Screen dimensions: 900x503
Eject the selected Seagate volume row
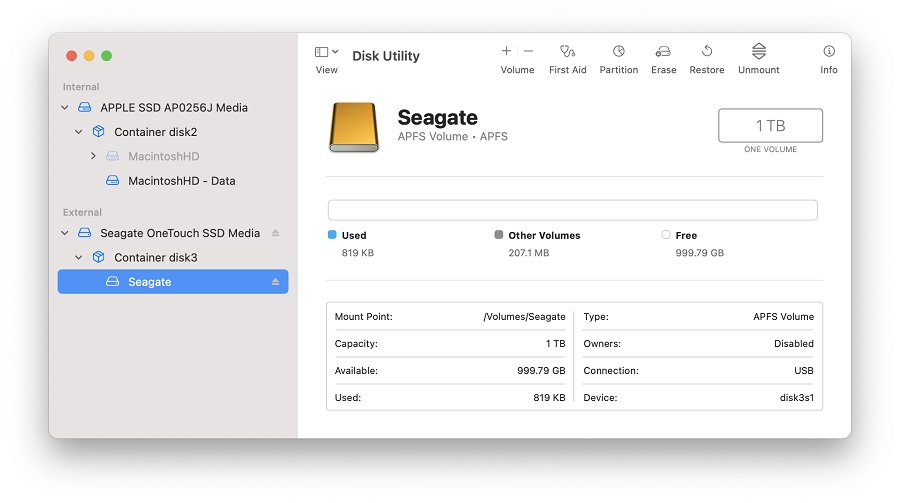pyautogui.click(x=276, y=282)
